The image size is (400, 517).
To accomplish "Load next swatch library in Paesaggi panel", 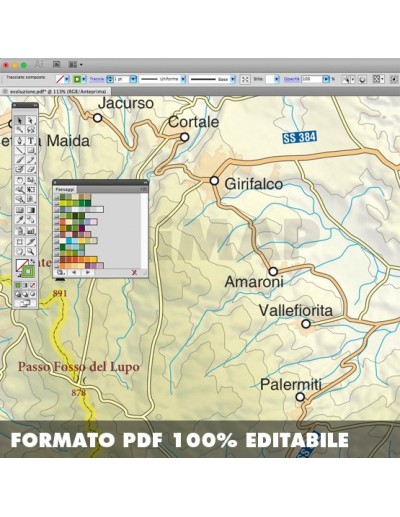I will (x=87, y=272).
